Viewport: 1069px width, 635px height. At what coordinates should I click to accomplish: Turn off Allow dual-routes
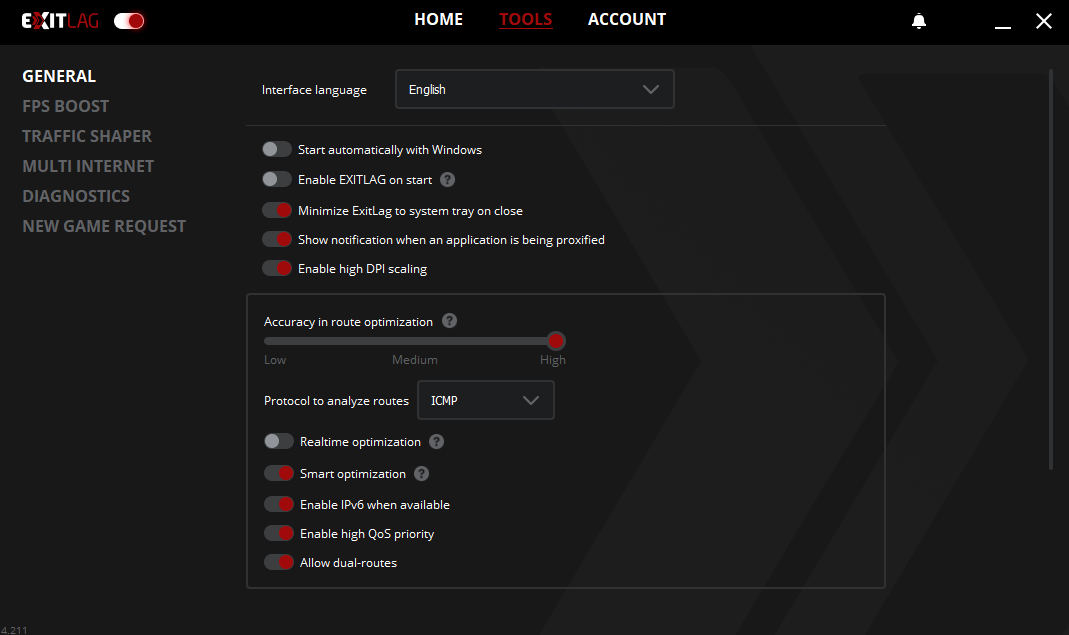pyautogui.click(x=279, y=562)
